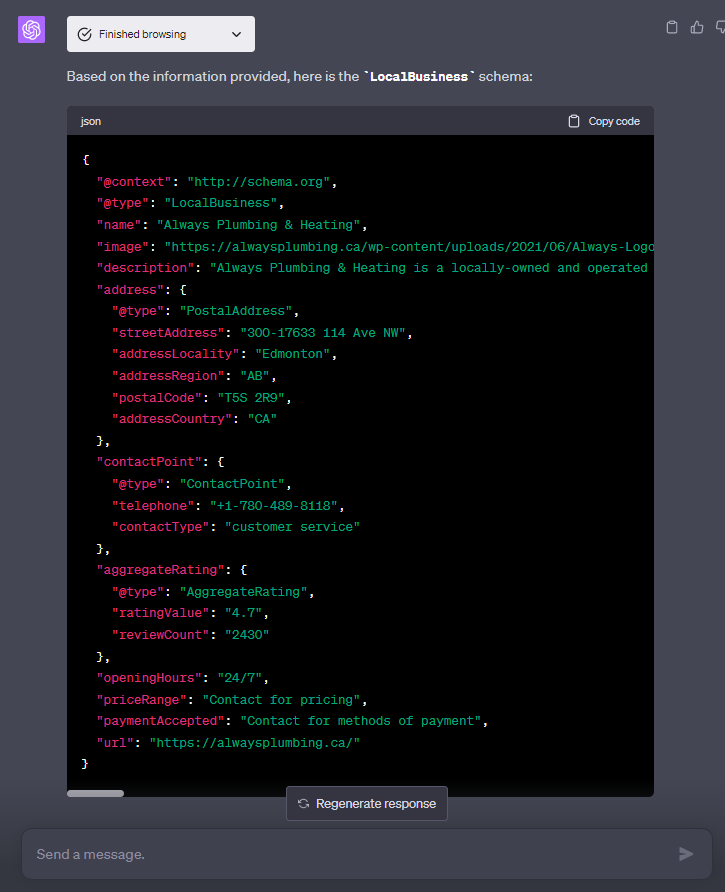Click the LocalBusiness inline code in intro text
The width and height of the screenshot is (725, 892).
click(418, 76)
